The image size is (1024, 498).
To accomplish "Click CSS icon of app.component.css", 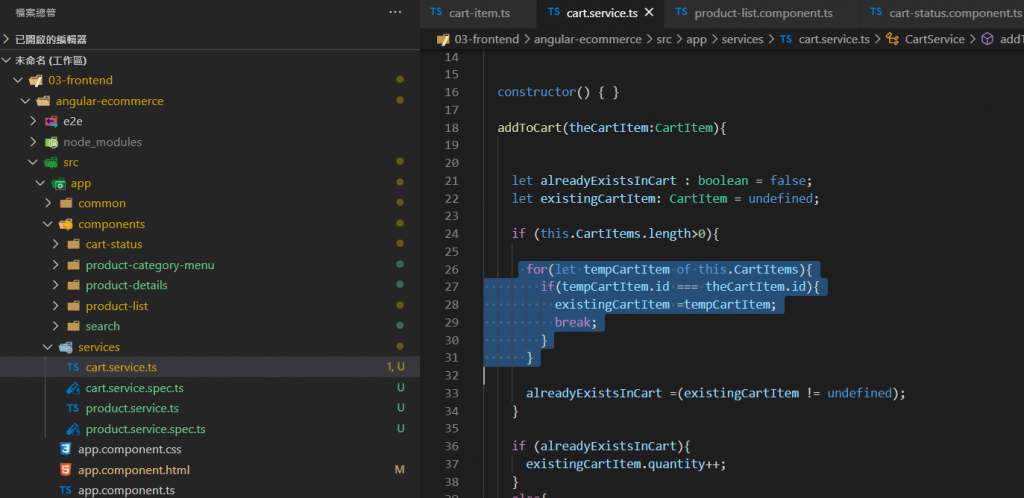I will pyautogui.click(x=65, y=449).
